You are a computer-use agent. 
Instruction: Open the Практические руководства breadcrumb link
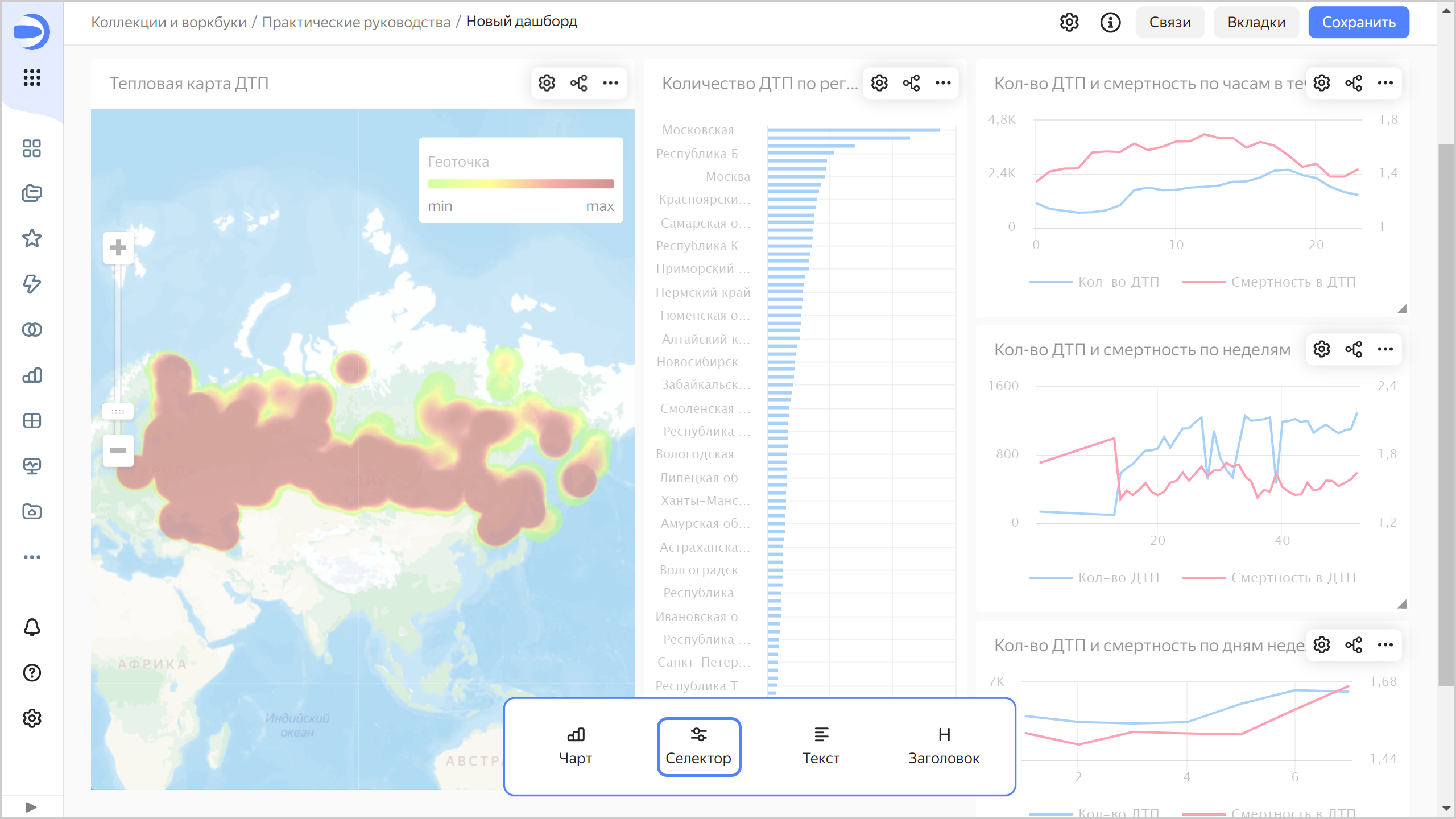(x=356, y=22)
